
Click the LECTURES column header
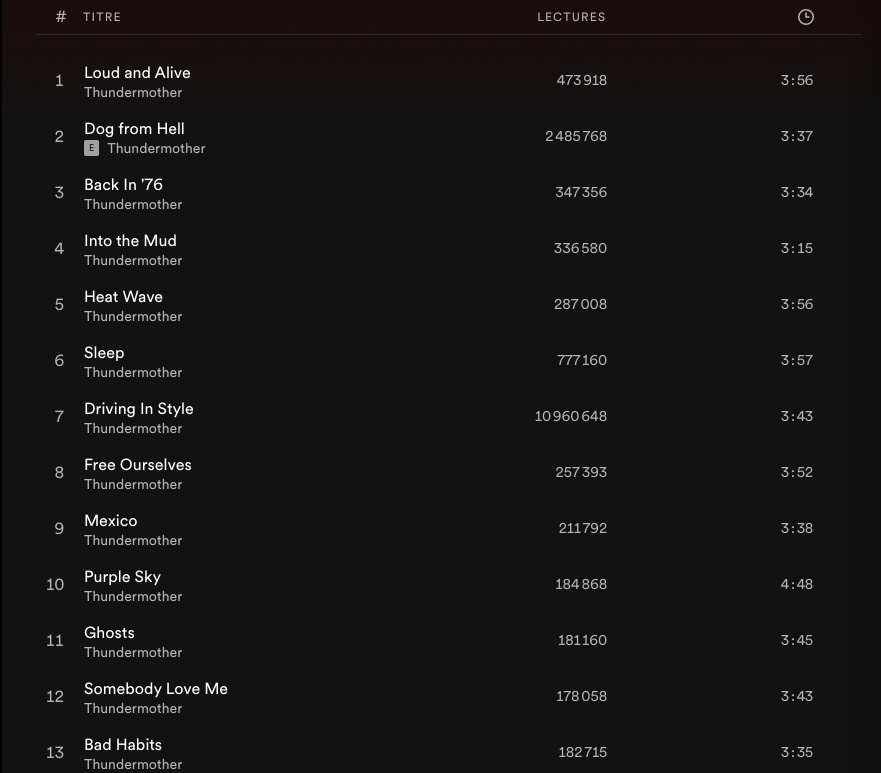pos(571,17)
